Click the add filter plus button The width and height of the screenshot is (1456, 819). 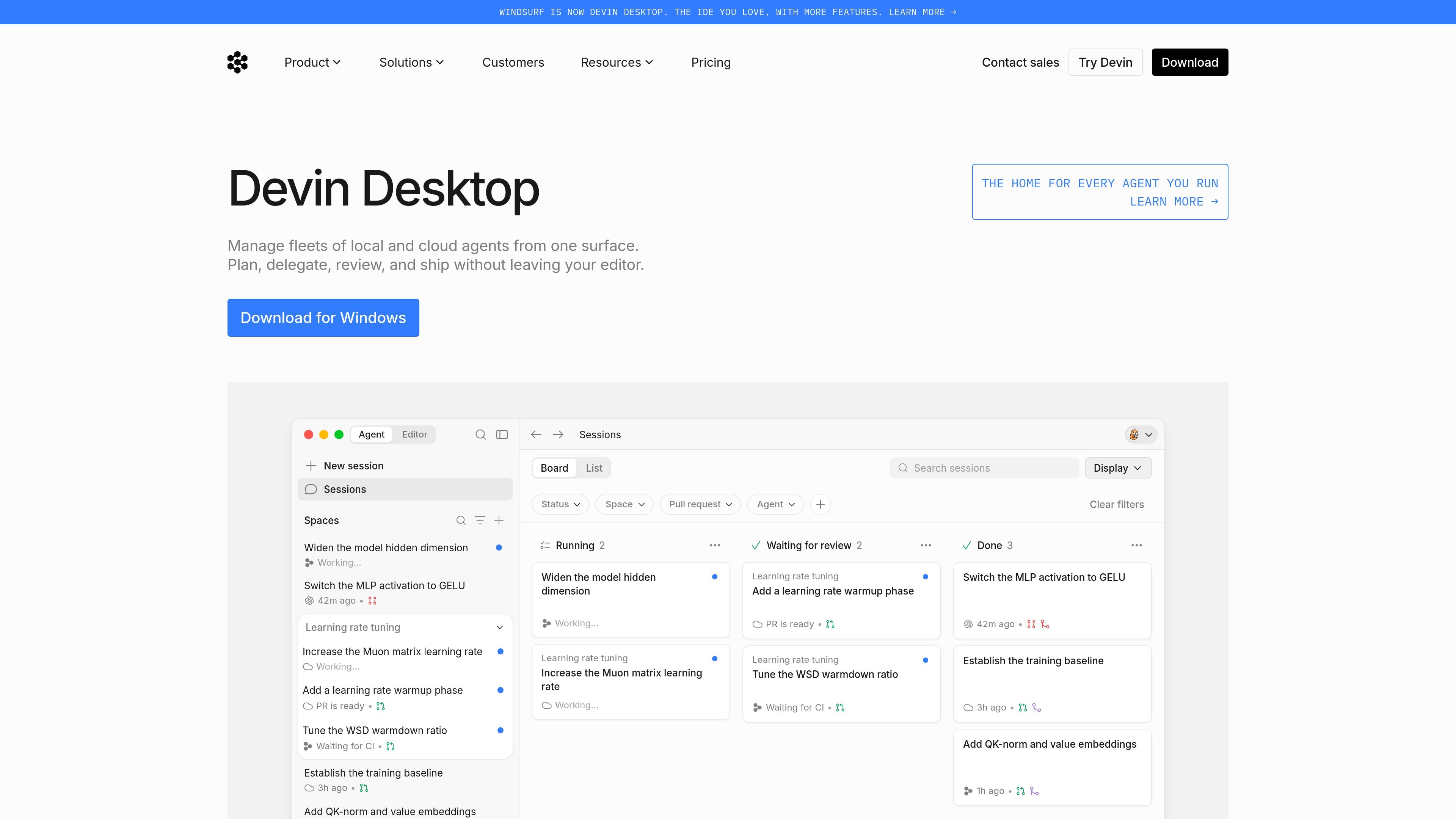(x=820, y=504)
